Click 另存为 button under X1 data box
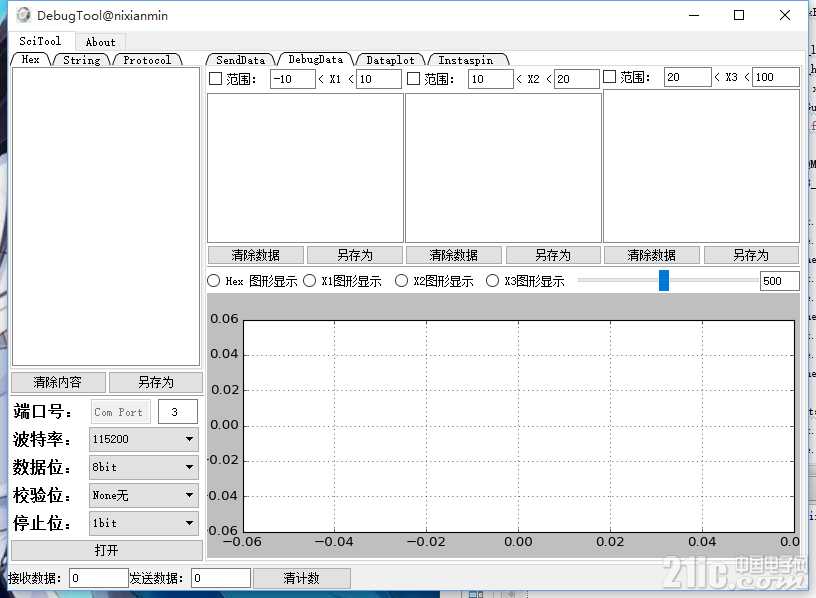This screenshot has height=598, width=816. pos(354,255)
